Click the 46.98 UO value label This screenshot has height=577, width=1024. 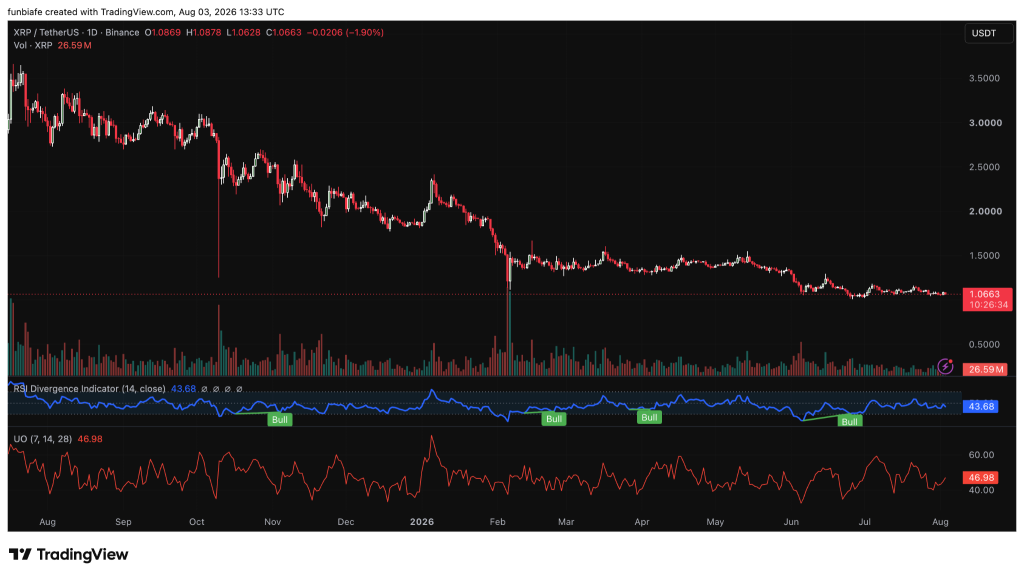click(x=981, y=477)
